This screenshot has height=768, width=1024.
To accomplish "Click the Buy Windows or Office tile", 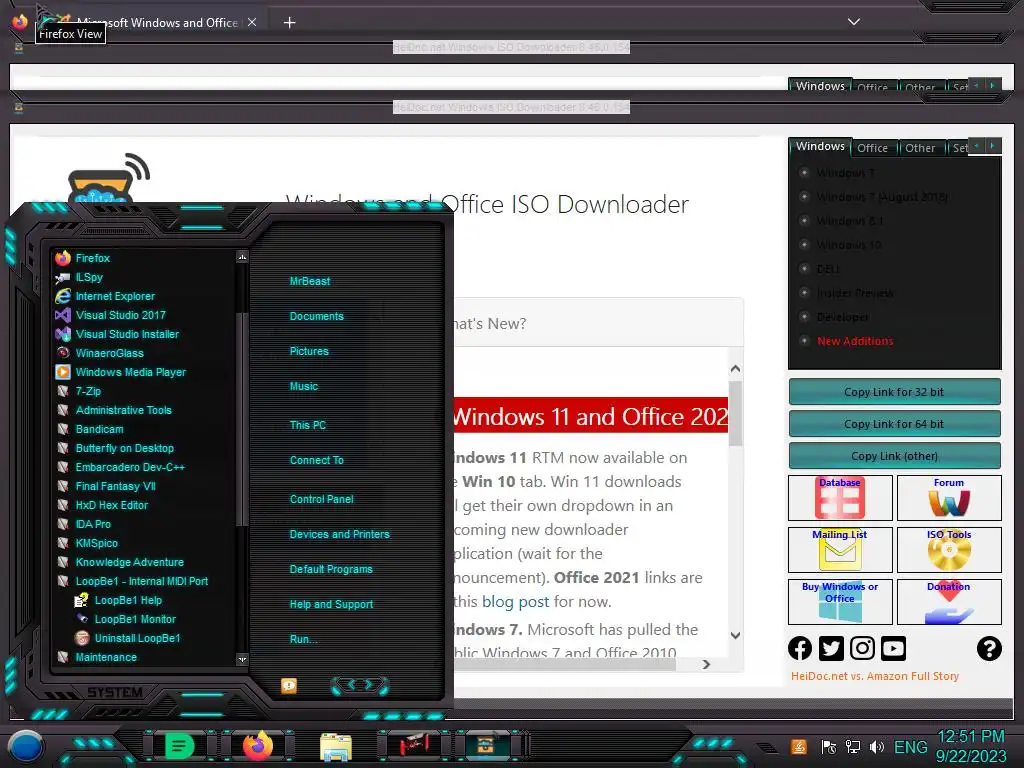I will point(840,601).
